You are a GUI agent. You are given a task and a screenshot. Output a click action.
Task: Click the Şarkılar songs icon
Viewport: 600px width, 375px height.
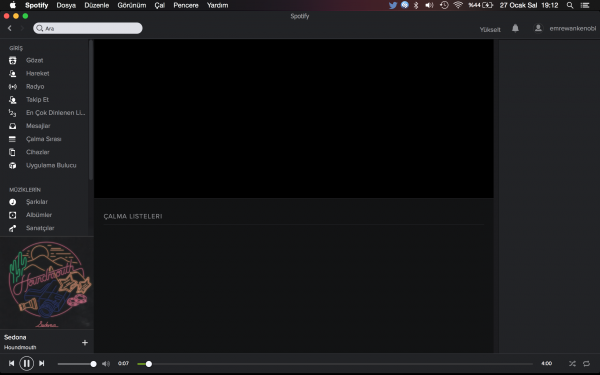point(13,202)
